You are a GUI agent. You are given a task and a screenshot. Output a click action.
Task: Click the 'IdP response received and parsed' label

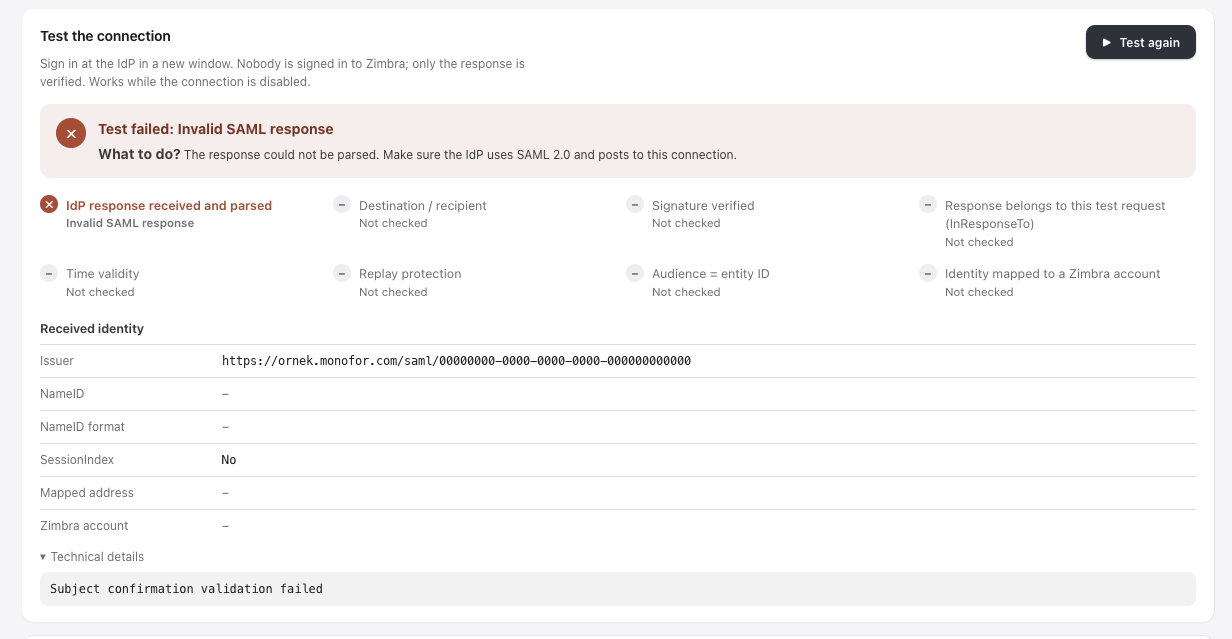[x=169, y=205]
